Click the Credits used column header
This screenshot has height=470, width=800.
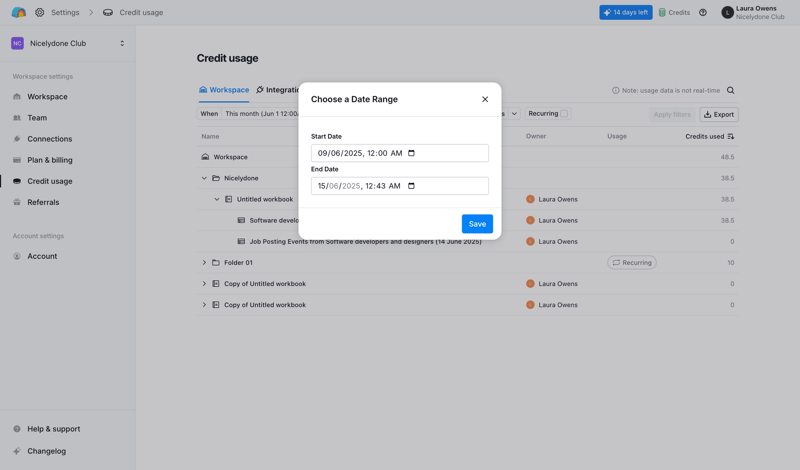(x=704, y=136)
